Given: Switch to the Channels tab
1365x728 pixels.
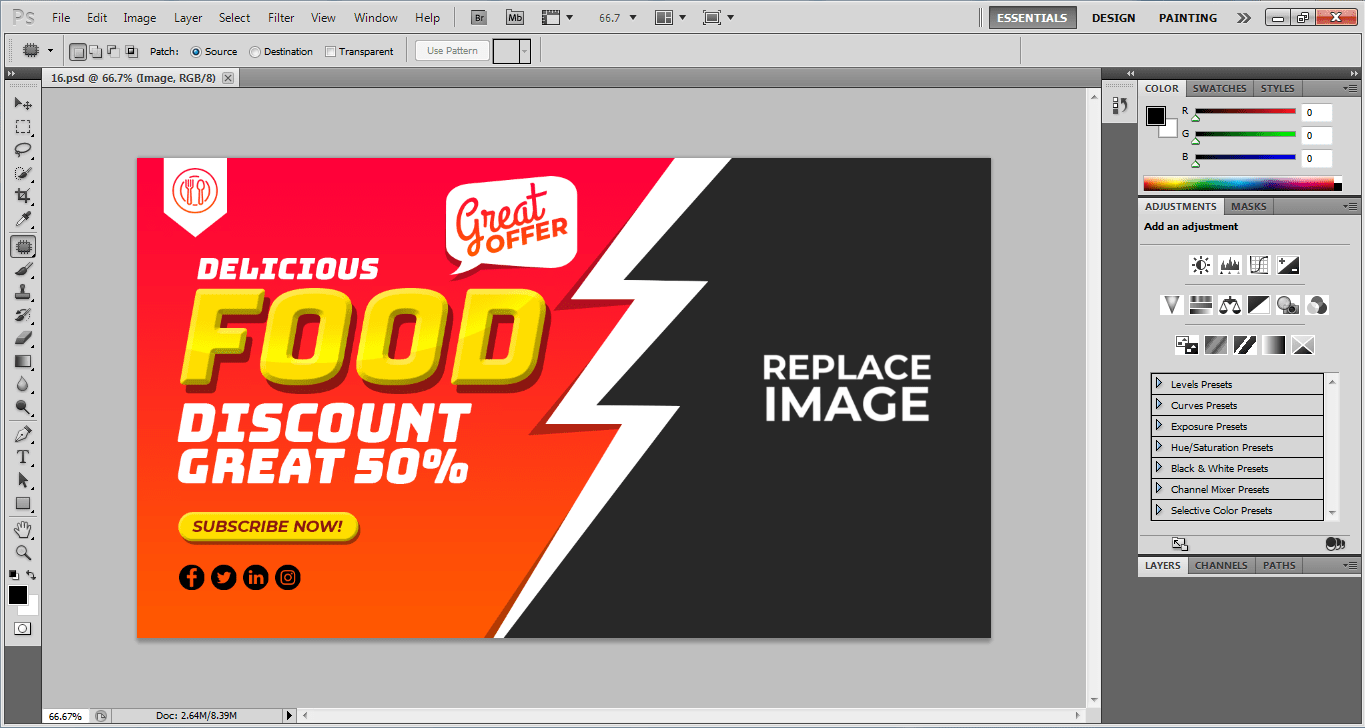Looking at the screenshot, I should (x=1221, y=565).
